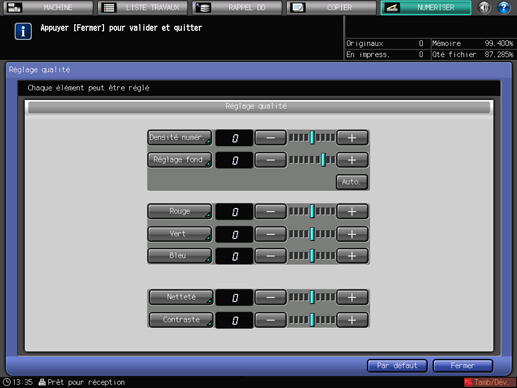This screenshot has width=517, height=388.
Task: Click the En impress. counter
Action: tap(385, 54)
